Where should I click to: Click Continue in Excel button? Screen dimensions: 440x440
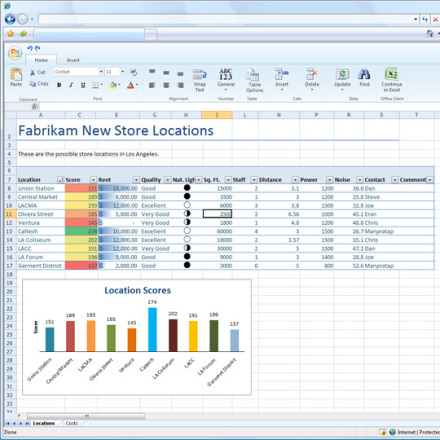(392, 80)
